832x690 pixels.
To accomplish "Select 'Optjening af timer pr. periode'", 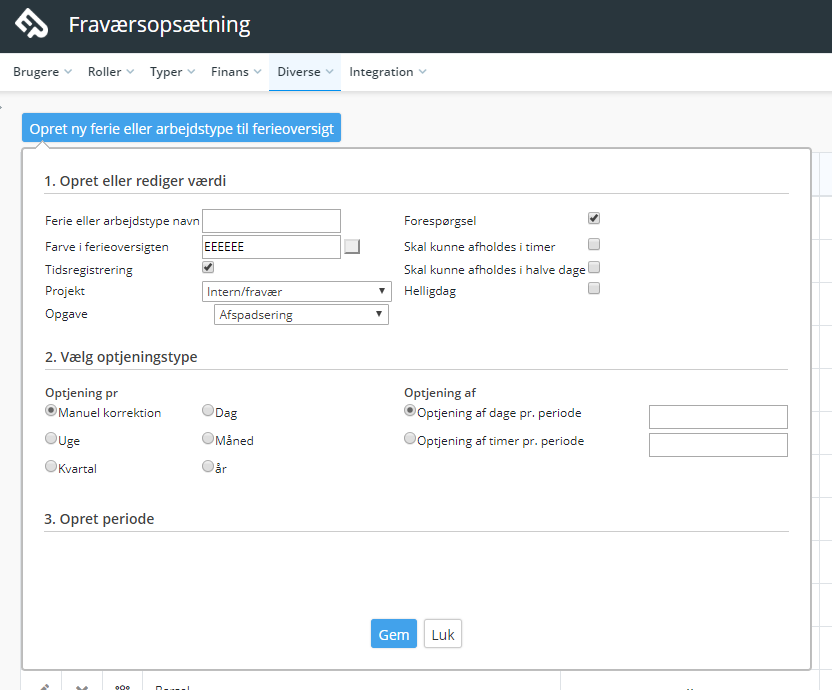I will [x=410, y=438].
